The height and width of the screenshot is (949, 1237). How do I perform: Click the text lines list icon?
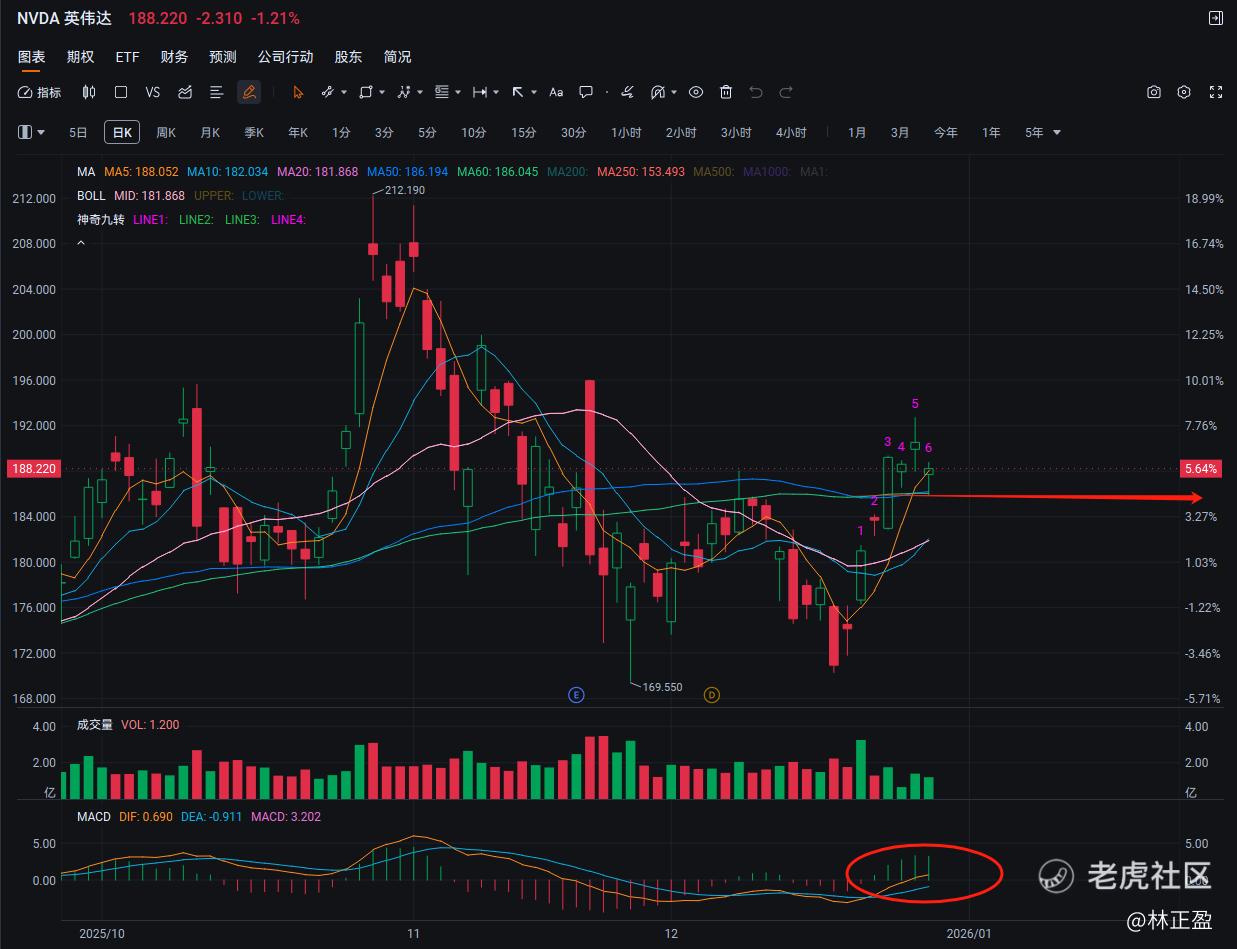pyautogui.click(x=216, y=92)
